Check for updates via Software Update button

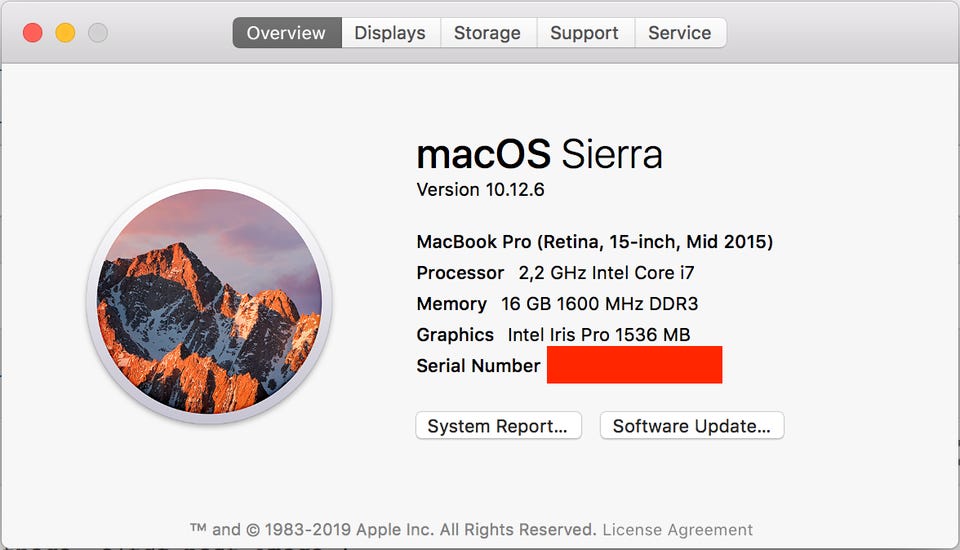tap(692, 426)
